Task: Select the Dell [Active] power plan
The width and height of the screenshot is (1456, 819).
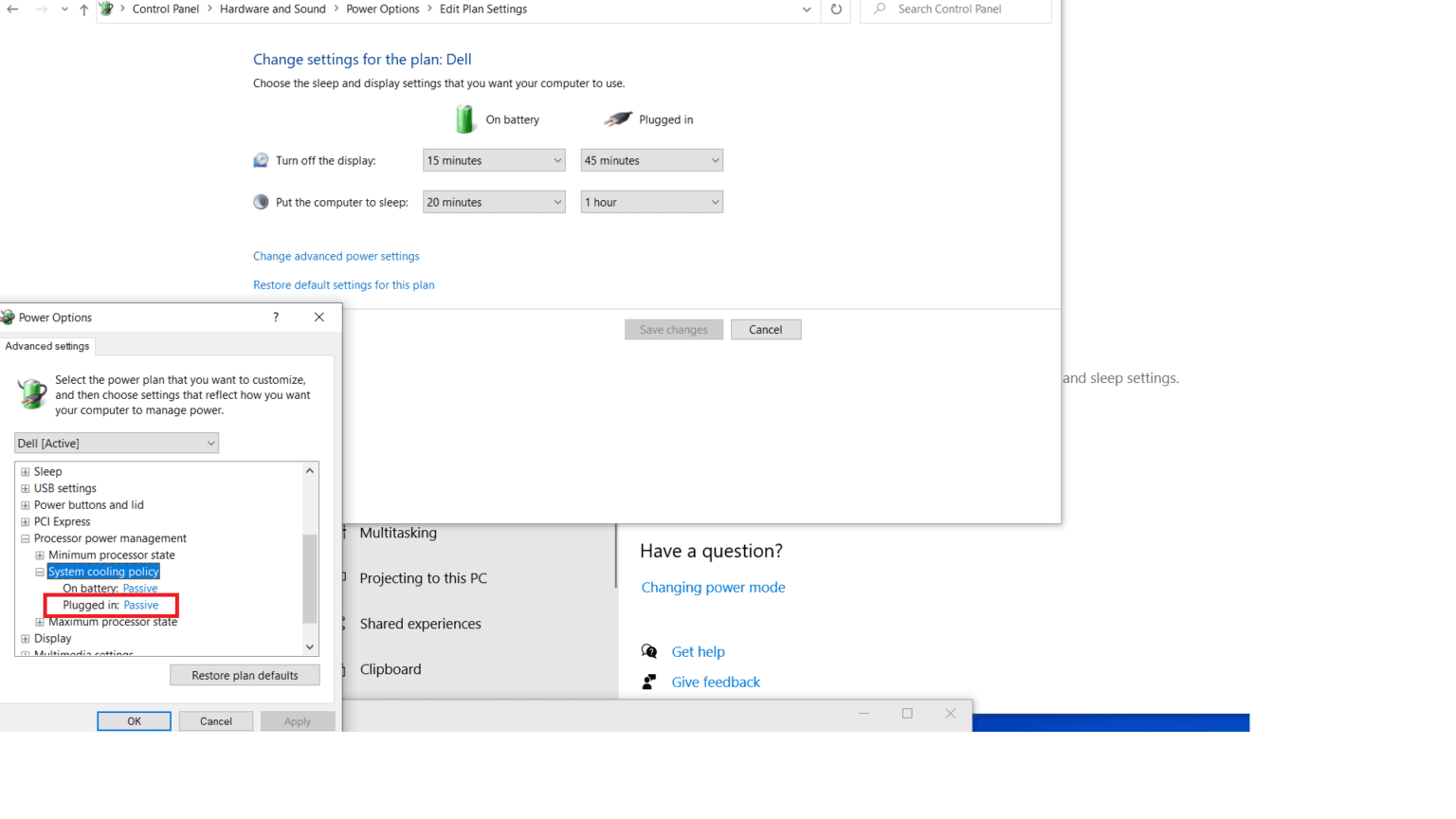Action: 116,443
